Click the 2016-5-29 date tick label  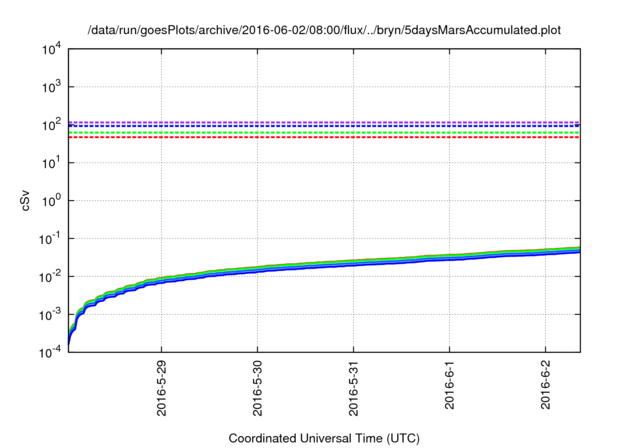162,388
